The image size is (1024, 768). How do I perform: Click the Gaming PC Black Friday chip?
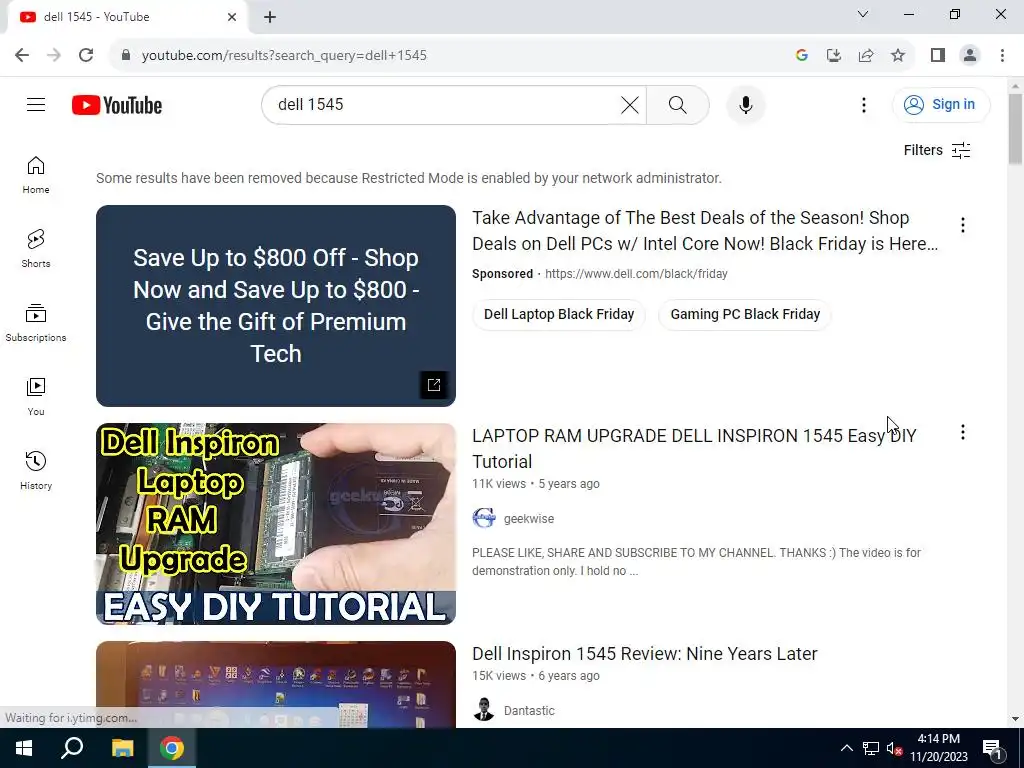point(744,314)
